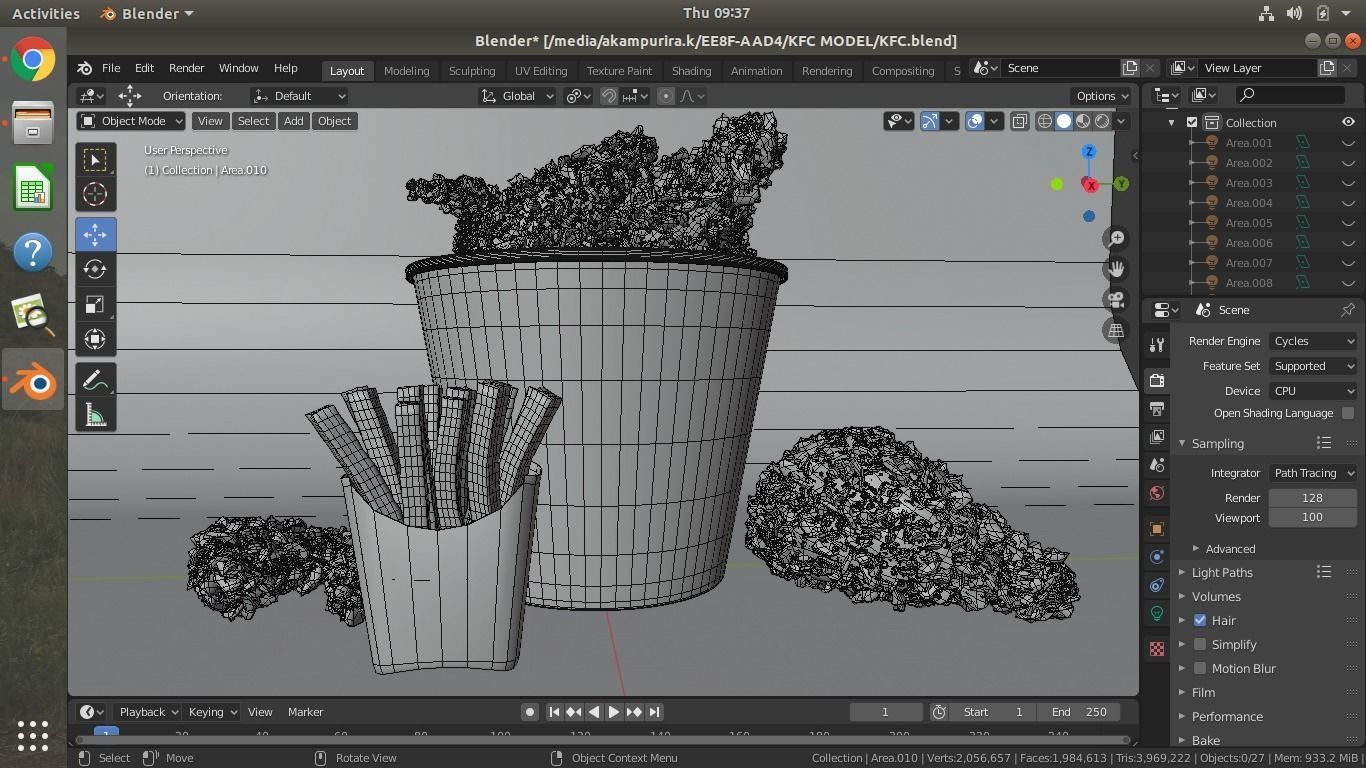Open the File menu
This screenshot has height=768, width=1366.
(x=111, y=68)
